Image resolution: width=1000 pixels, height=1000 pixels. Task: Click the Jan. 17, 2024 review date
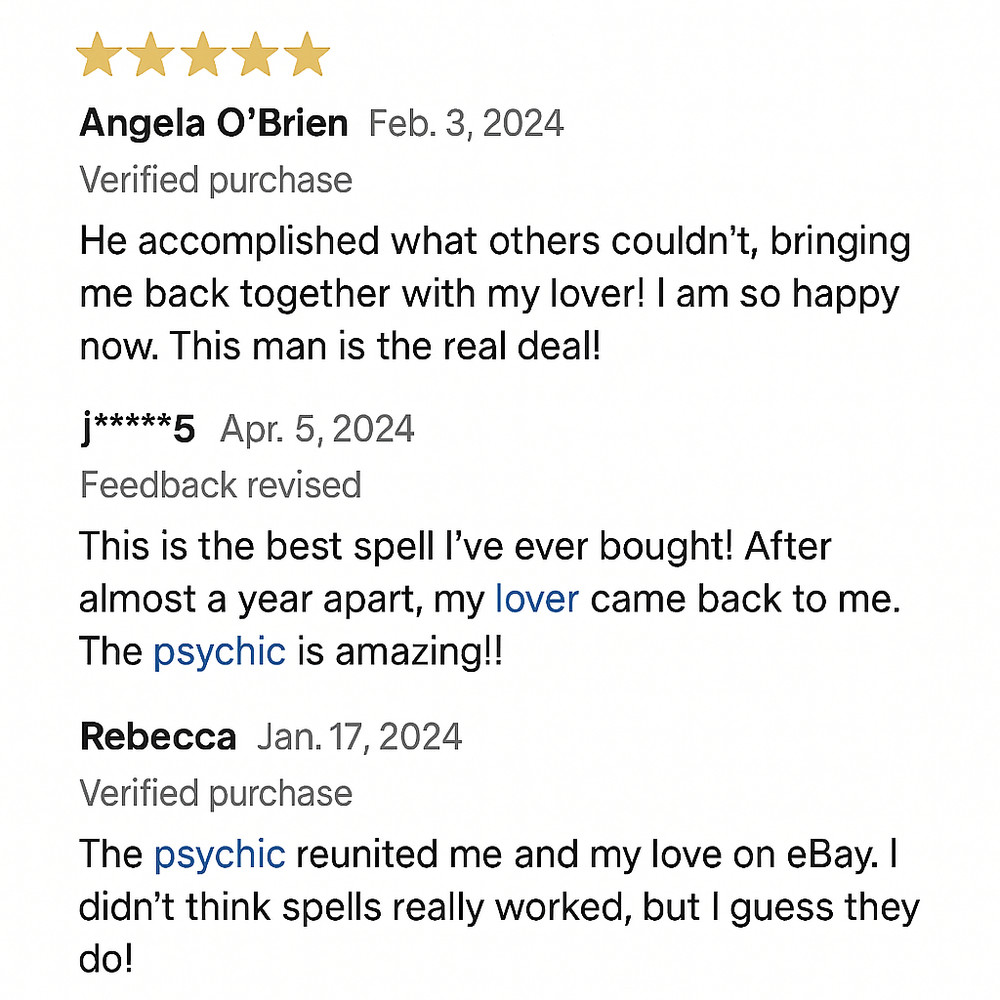tap(359, 738)
